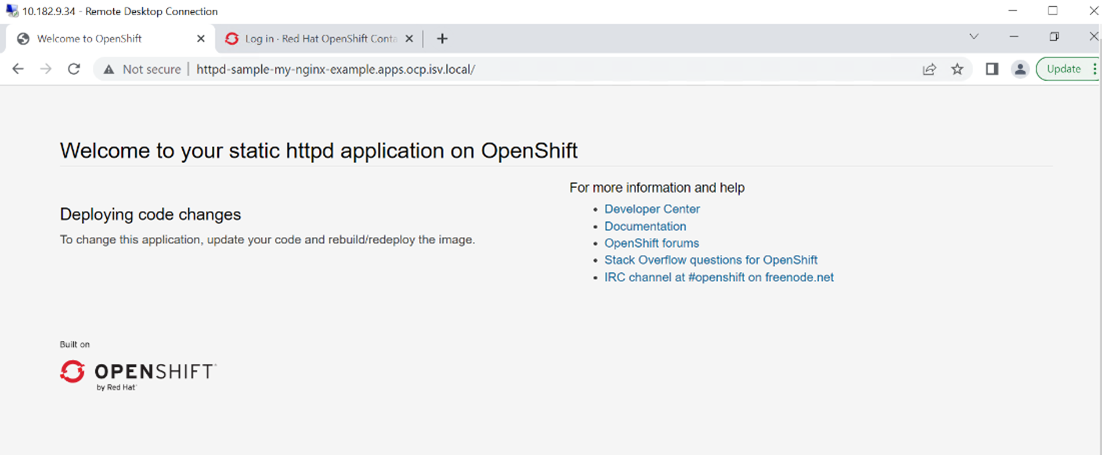Open the user profile avatar icon
The image size is (1102, 455).
tap(1020, 69)
